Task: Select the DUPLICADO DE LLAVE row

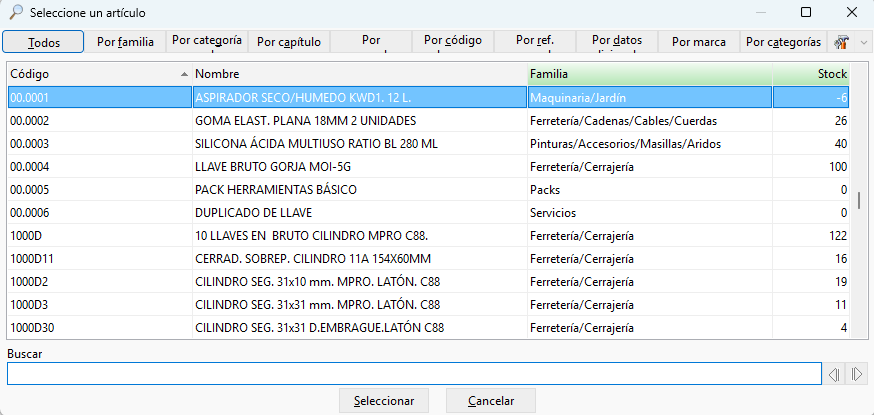Action: [x=428, y=213]
